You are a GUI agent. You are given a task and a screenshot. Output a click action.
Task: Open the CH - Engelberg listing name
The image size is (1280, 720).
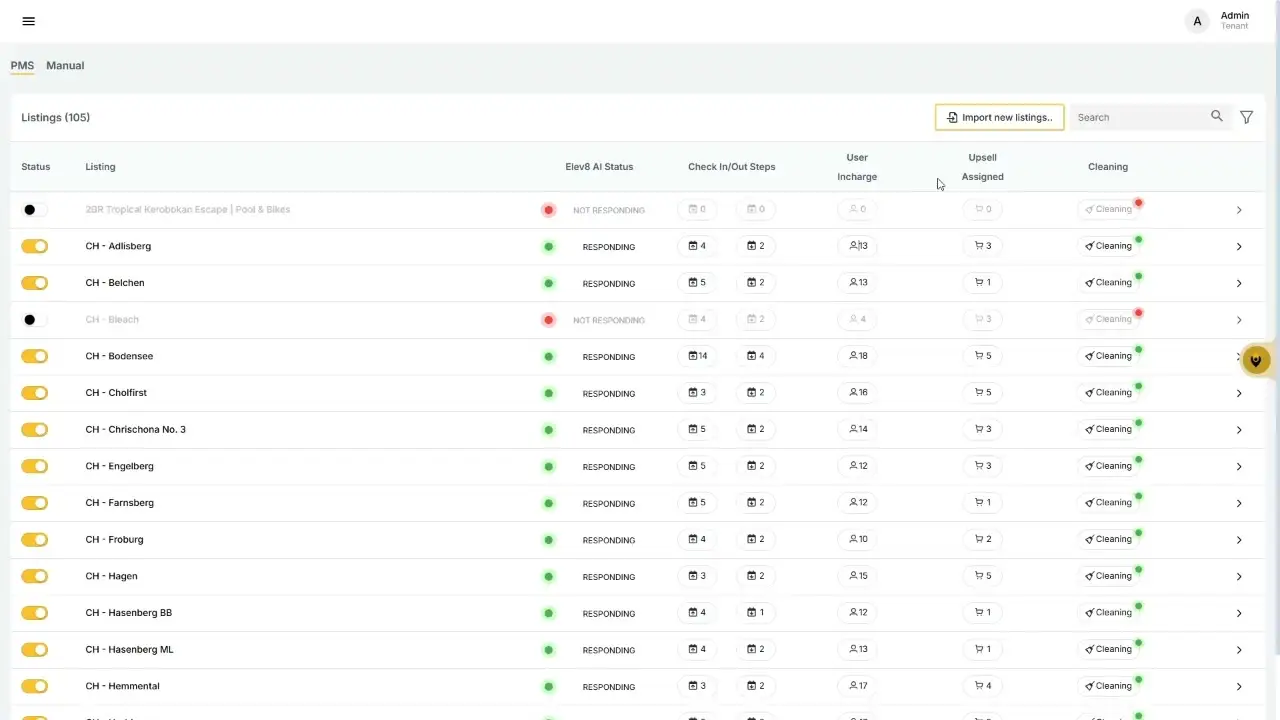pos(120,466)
